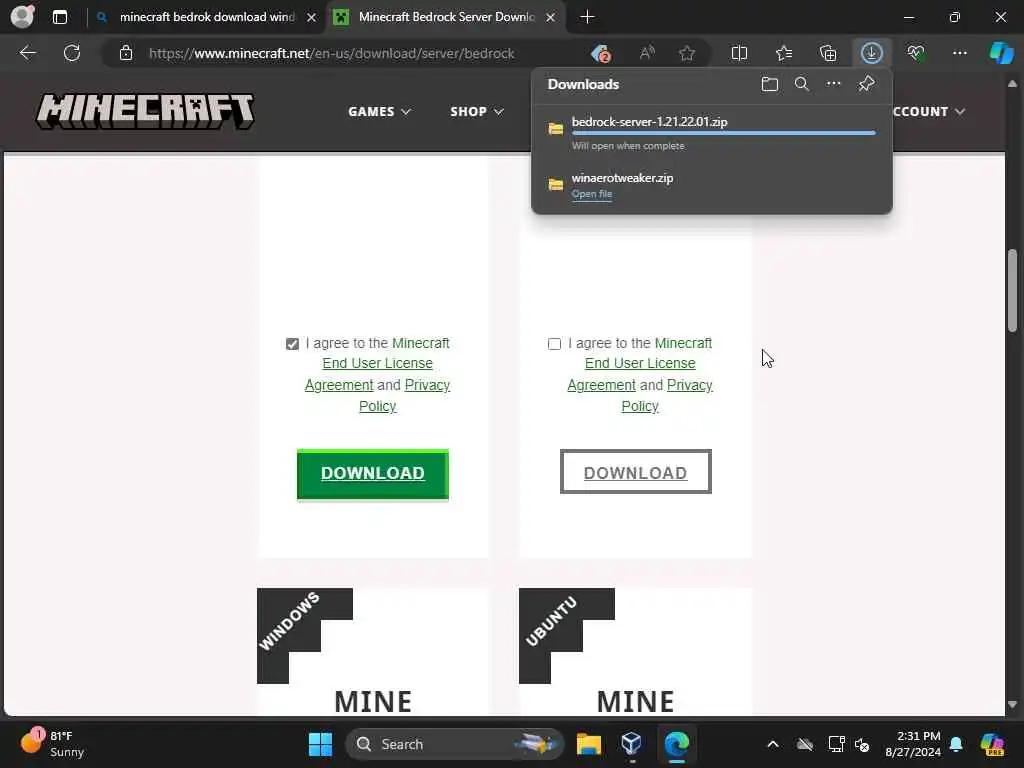Search downloads in Downloads panel
The height and width of the screenshot is (768, 1024).
[x=801, y=84]
